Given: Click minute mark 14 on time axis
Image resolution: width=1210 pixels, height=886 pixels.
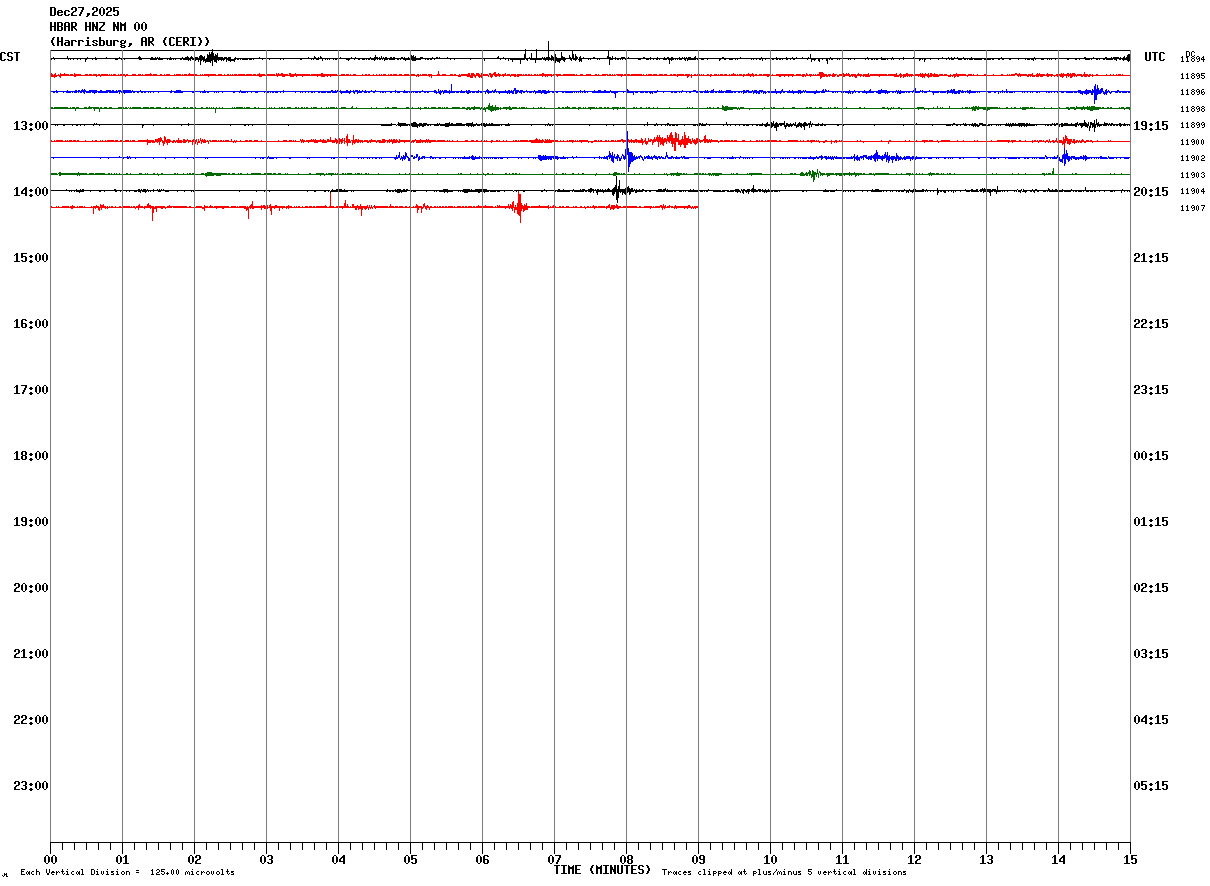Looking at the screenshot, I should click(x=1058, y=860).
